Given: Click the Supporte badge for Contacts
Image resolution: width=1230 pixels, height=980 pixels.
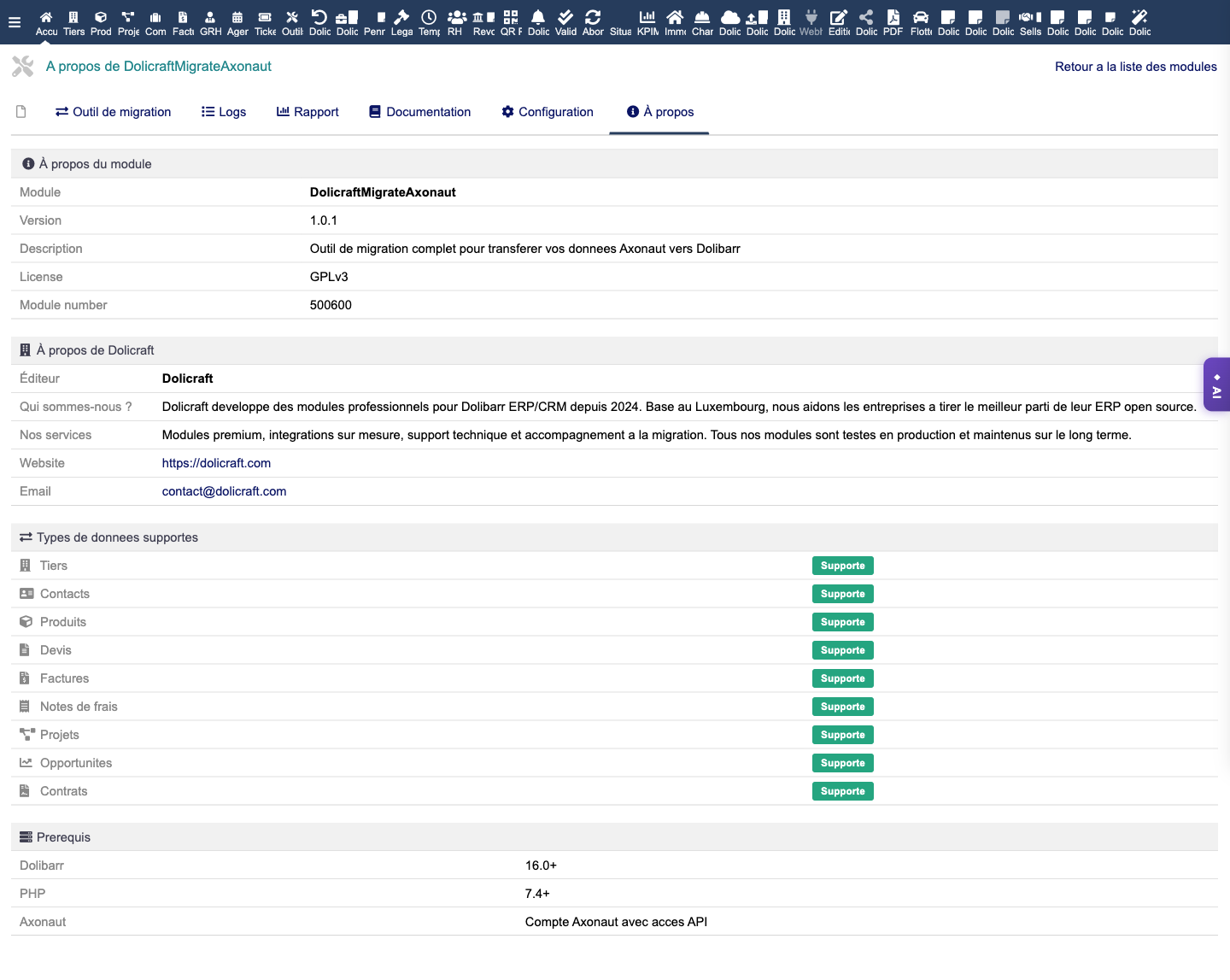Looking at the screenshot, I should (842, 594).
